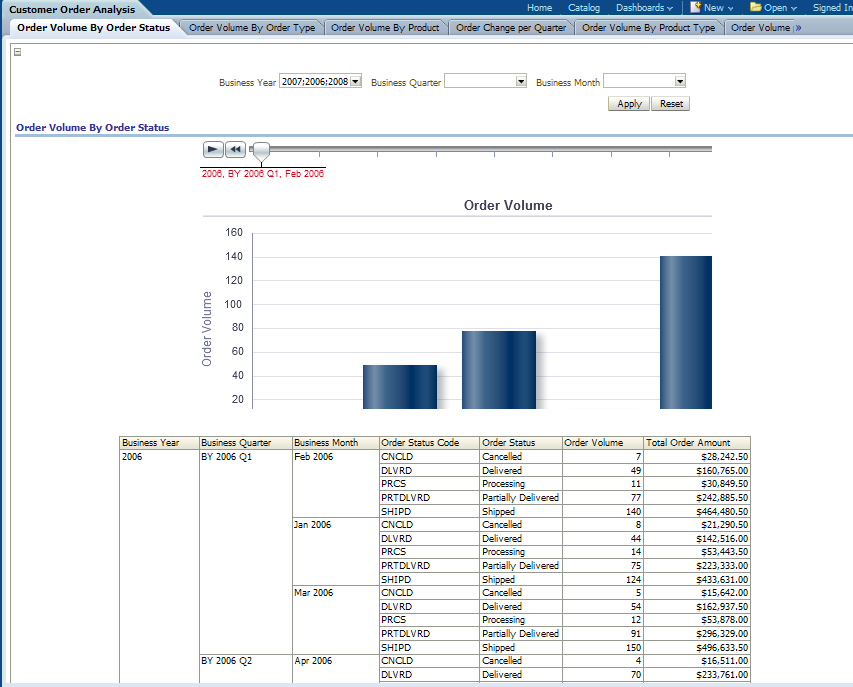Select Order Volume By Order Status tab
The image size is (853, 687).
(x=94, y=28)
